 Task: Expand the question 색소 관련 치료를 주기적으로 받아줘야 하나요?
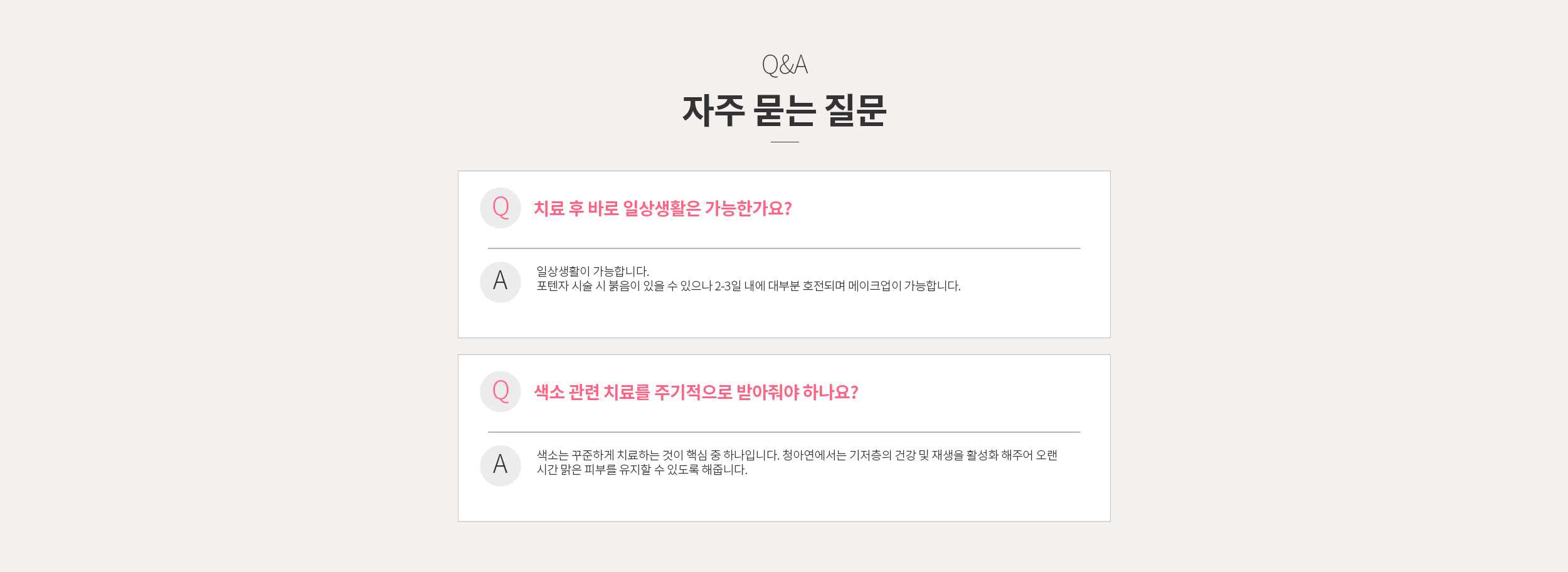(x=696, y=393)
